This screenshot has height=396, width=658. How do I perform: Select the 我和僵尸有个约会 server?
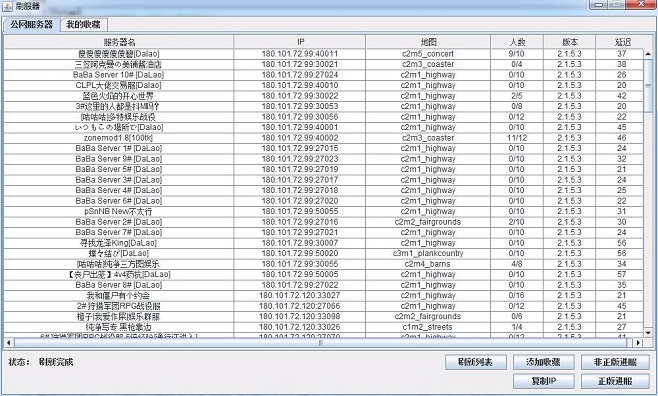(x=119, y=295)
